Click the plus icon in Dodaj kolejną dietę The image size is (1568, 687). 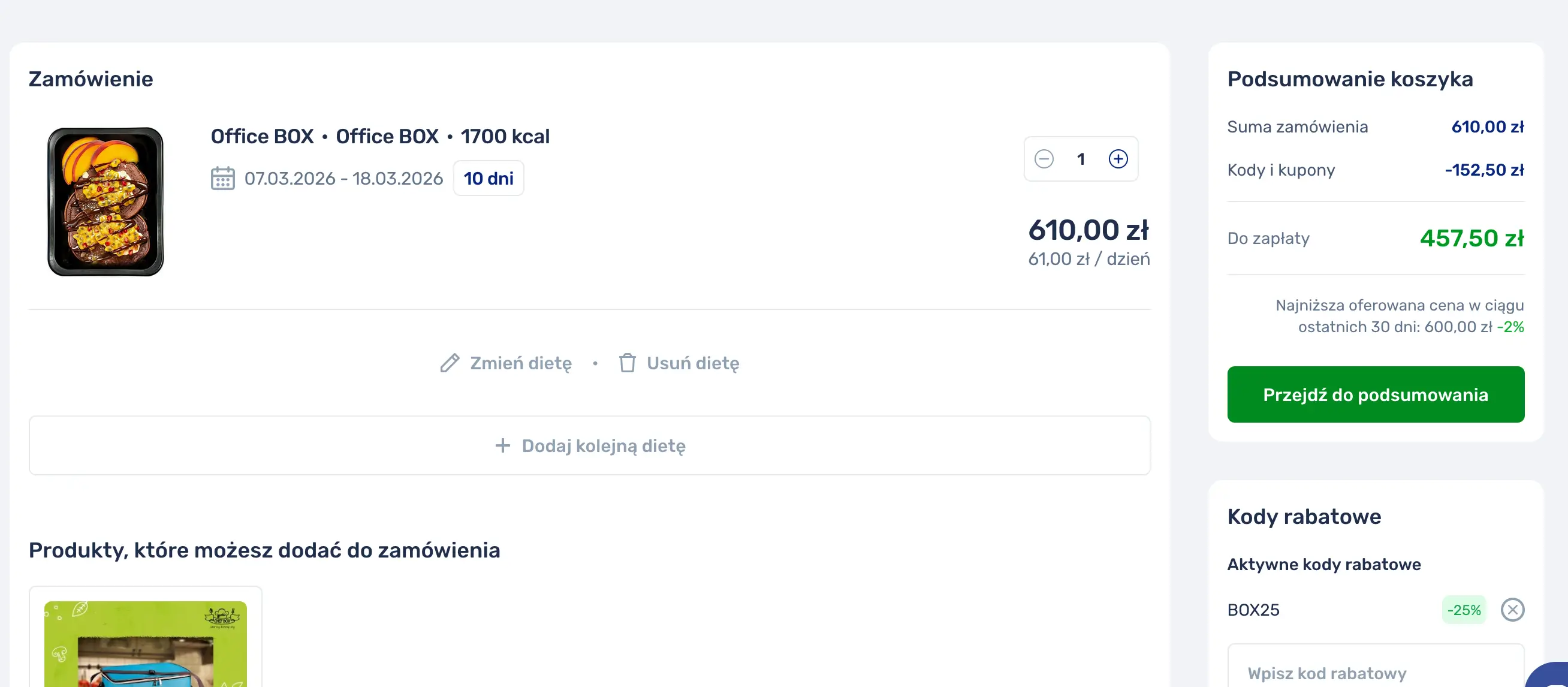click(503, 446)
